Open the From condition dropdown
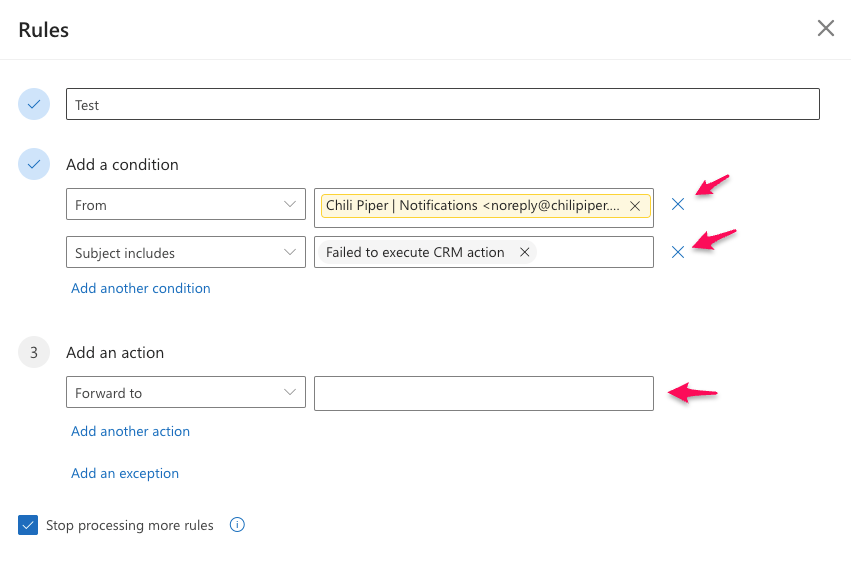The height and width of the screenshot is (575, 851). 186,204
